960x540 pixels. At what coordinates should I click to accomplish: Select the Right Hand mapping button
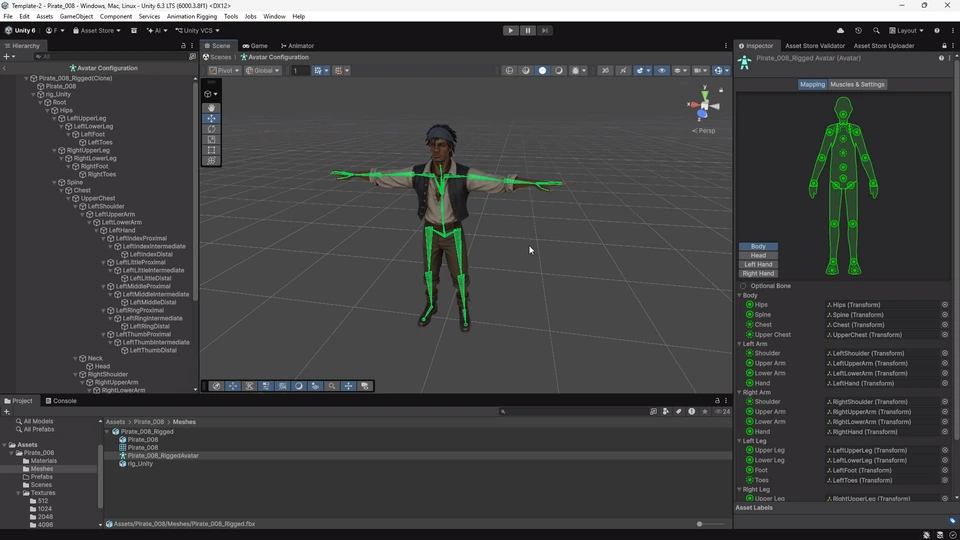[x=758, y=274]
